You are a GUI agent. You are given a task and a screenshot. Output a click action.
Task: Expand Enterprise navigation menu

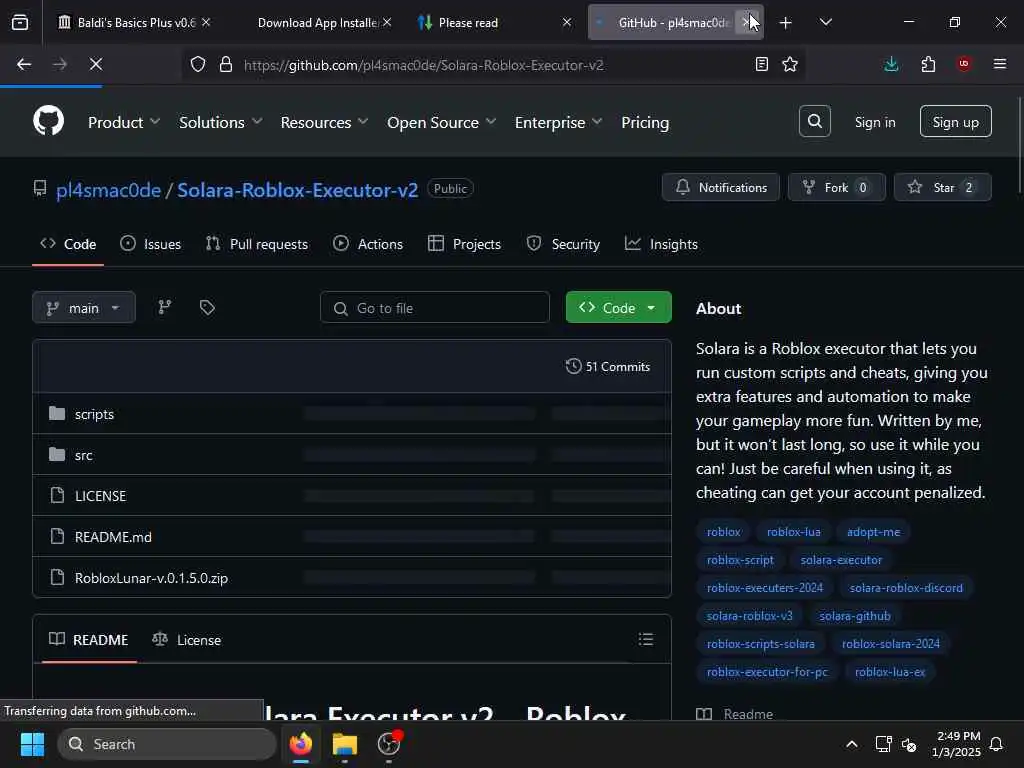click(x=558, y=122)
